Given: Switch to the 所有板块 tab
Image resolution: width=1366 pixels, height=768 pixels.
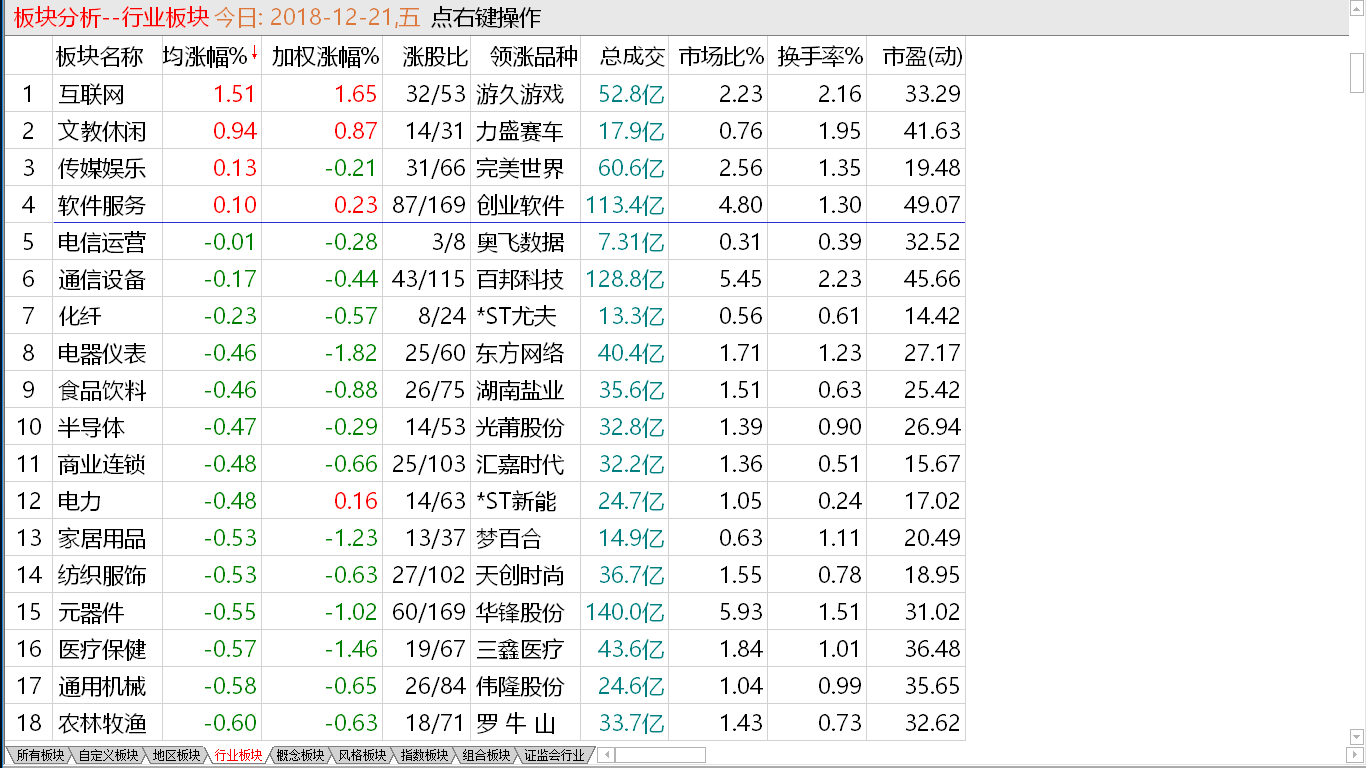Looking at the screenshot, I should 40,755.
